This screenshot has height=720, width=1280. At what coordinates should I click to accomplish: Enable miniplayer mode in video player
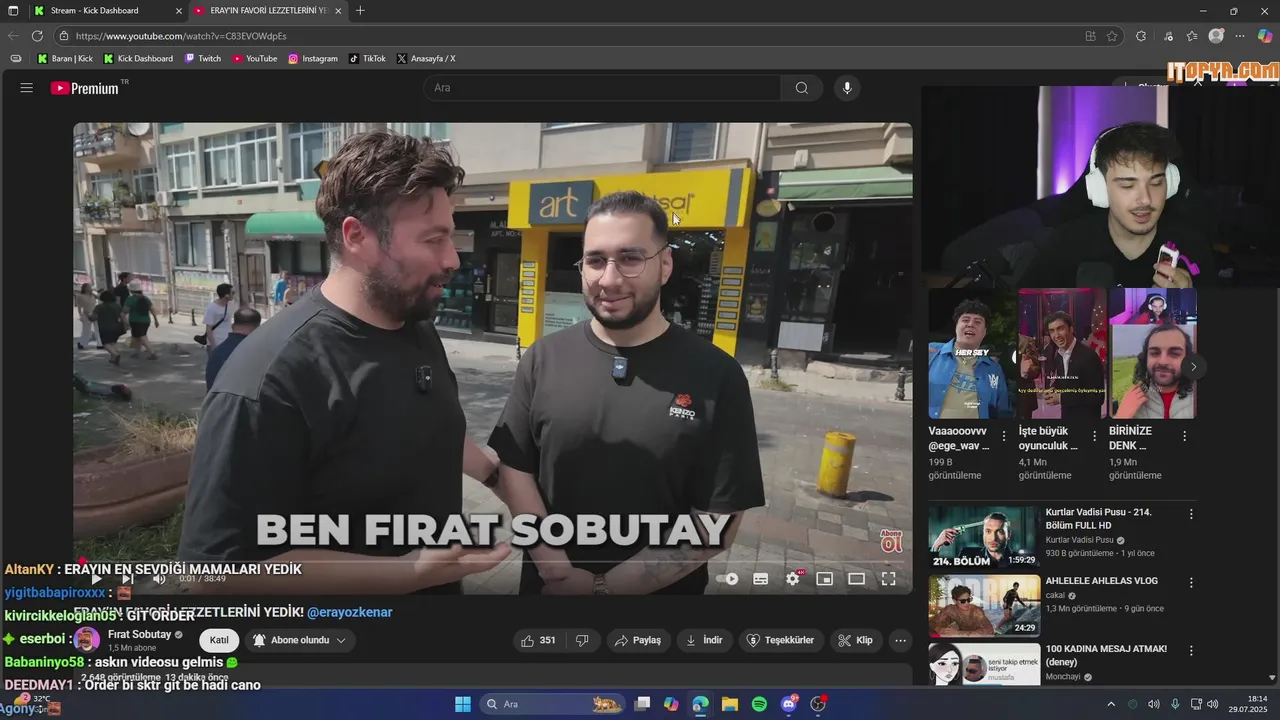pyautogui.click(x=824, y=578)
